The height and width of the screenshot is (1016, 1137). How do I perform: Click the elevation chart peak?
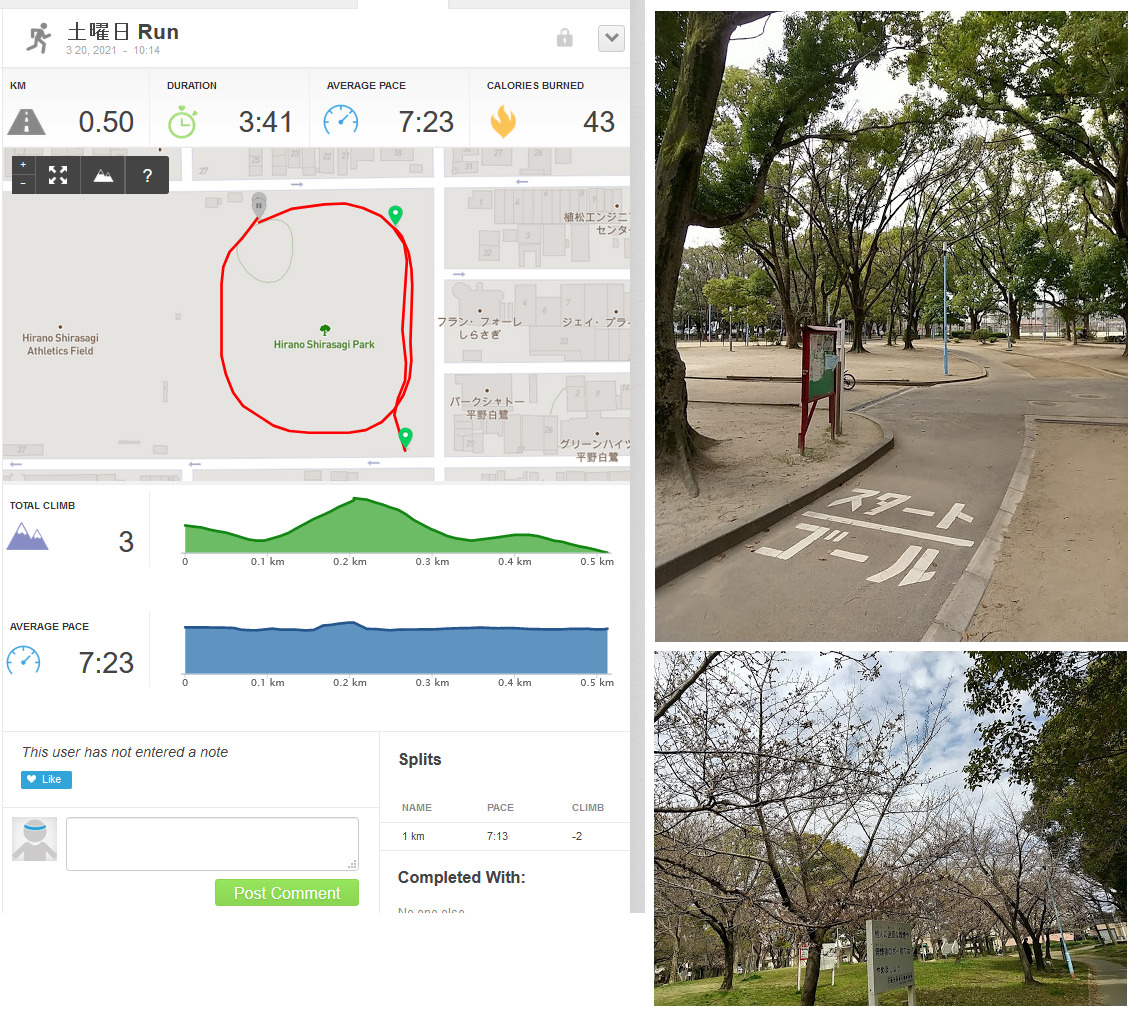click(x=355, y=499)
